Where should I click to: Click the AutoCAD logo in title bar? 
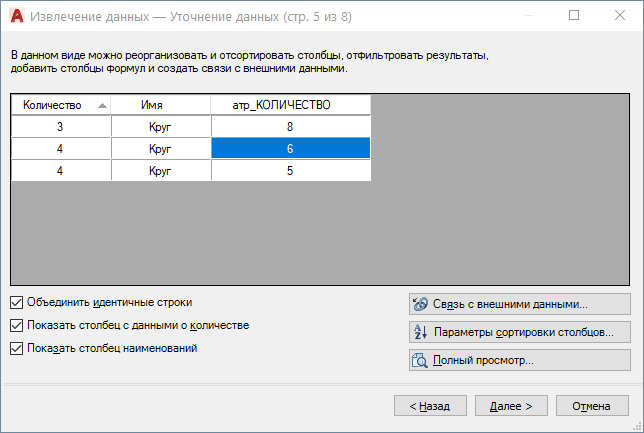click(x=17, y=16)
